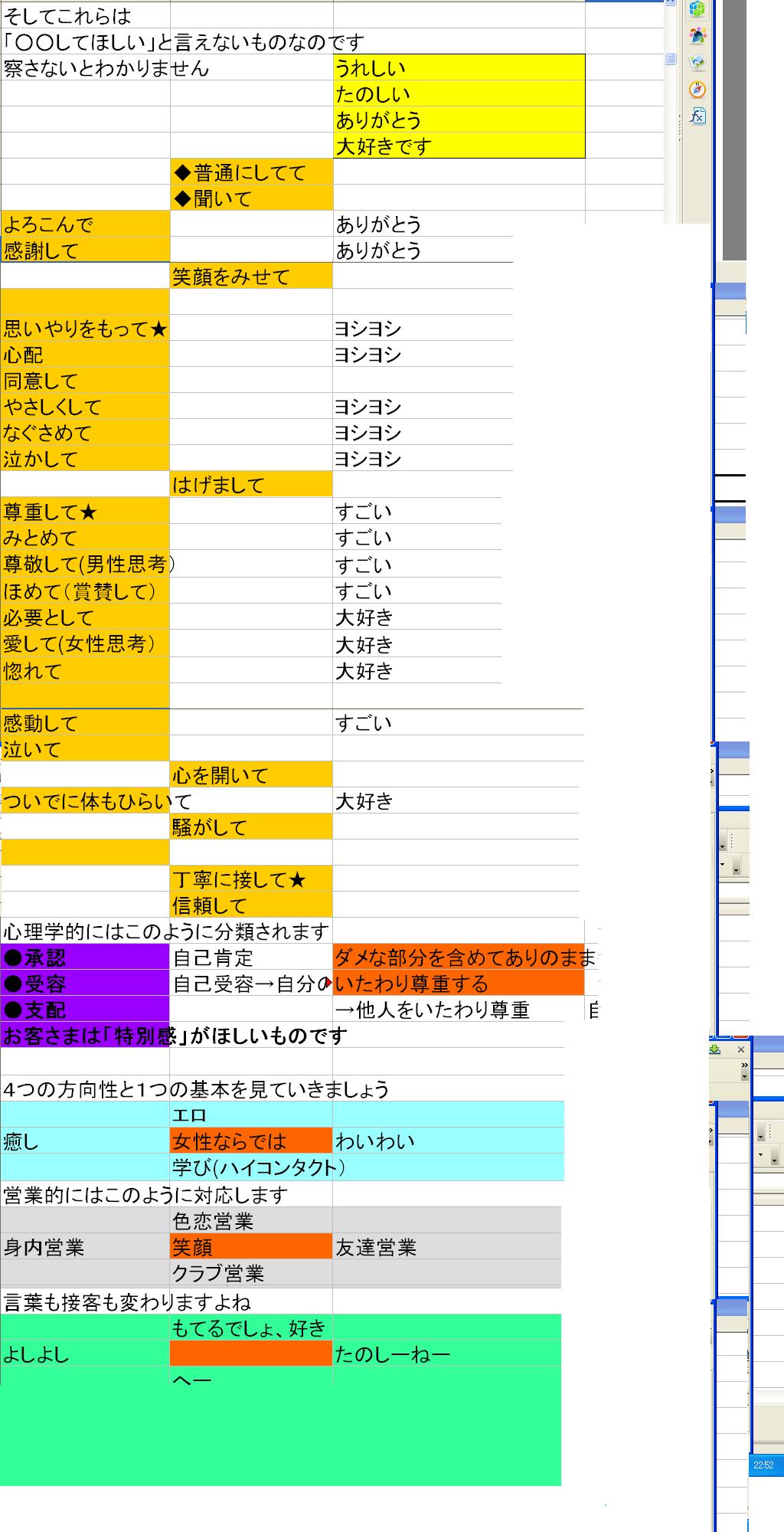This screenshot has width=784, height=1532.
Task: Select the yellow cell 大好きです
Action: coord(459,146)
